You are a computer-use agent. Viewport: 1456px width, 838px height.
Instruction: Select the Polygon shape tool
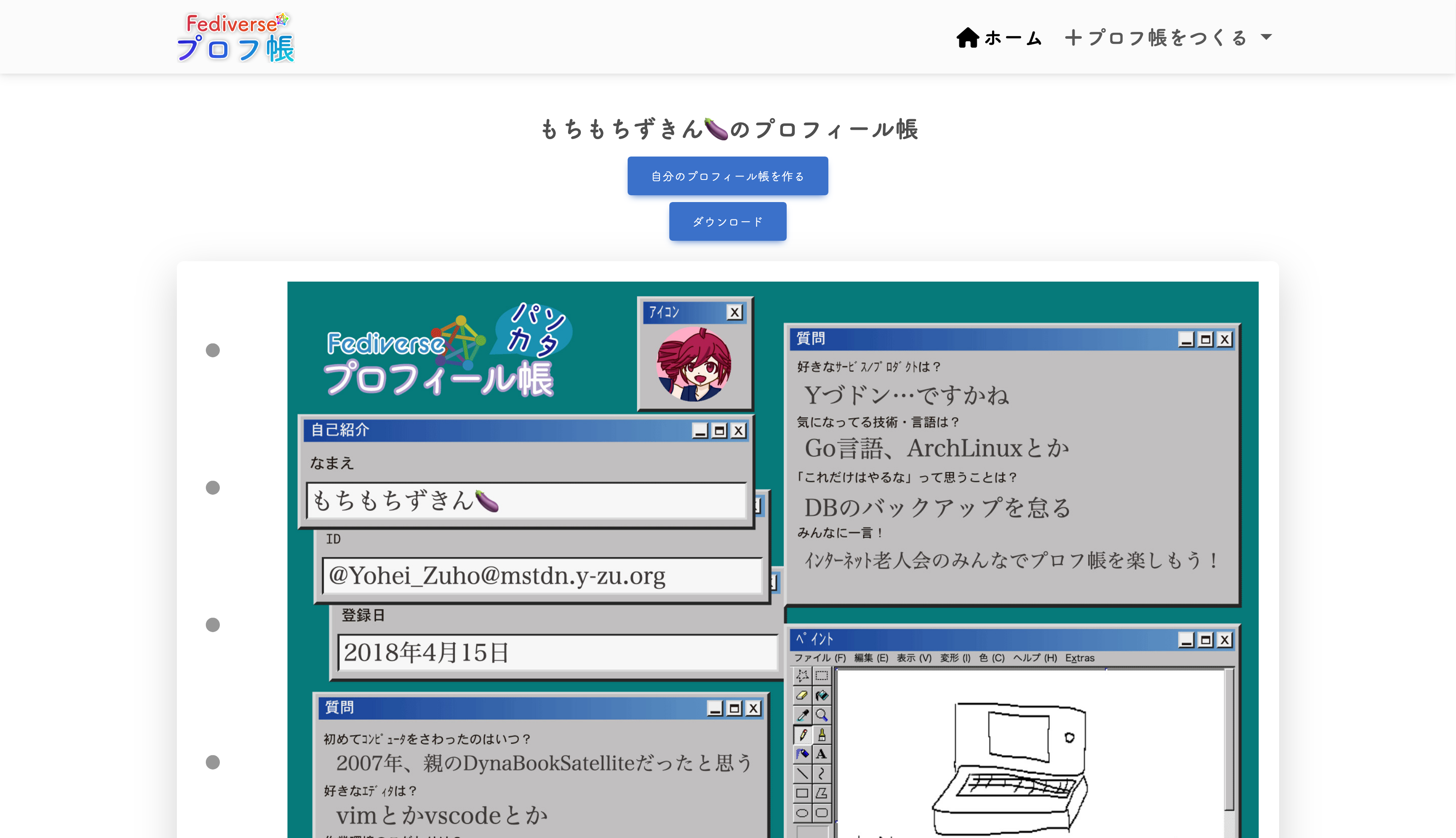pos(822,793)
